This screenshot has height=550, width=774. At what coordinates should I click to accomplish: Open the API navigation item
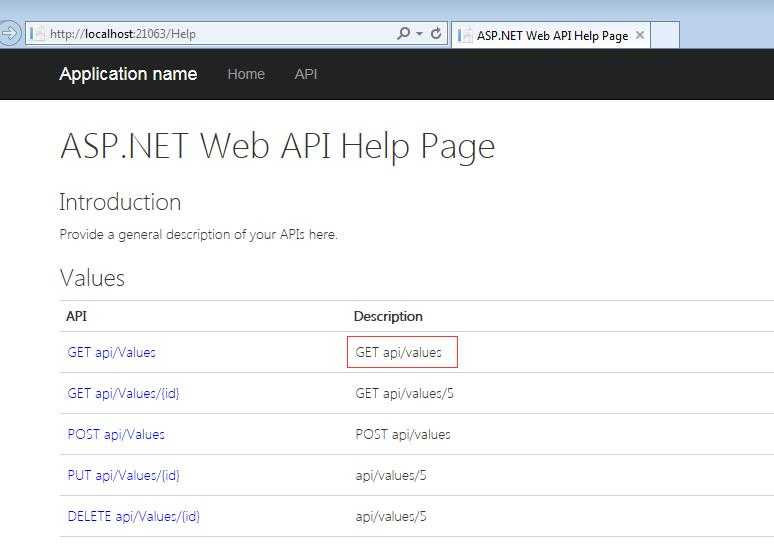coord(306,74)
